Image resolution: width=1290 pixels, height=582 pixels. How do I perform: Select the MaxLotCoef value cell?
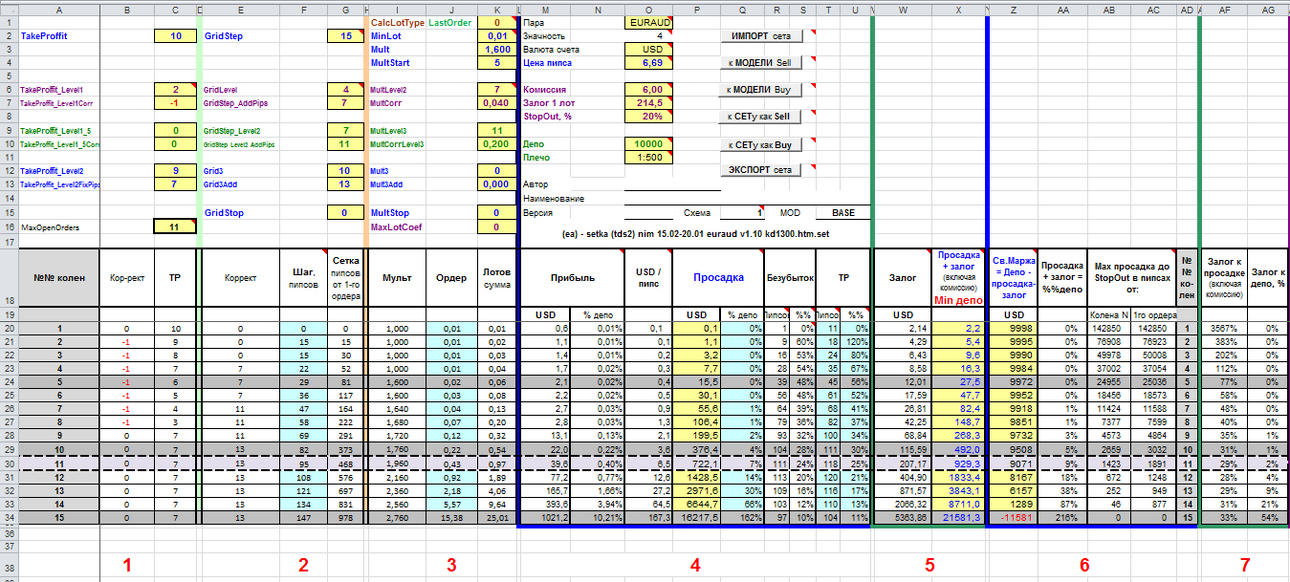(497, 227)
